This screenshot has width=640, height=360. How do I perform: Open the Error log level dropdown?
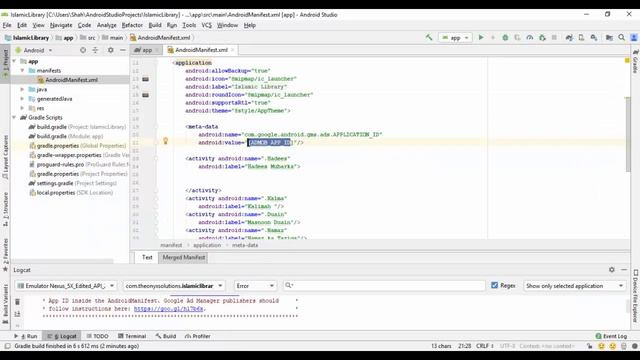click(x=255, y=286)
